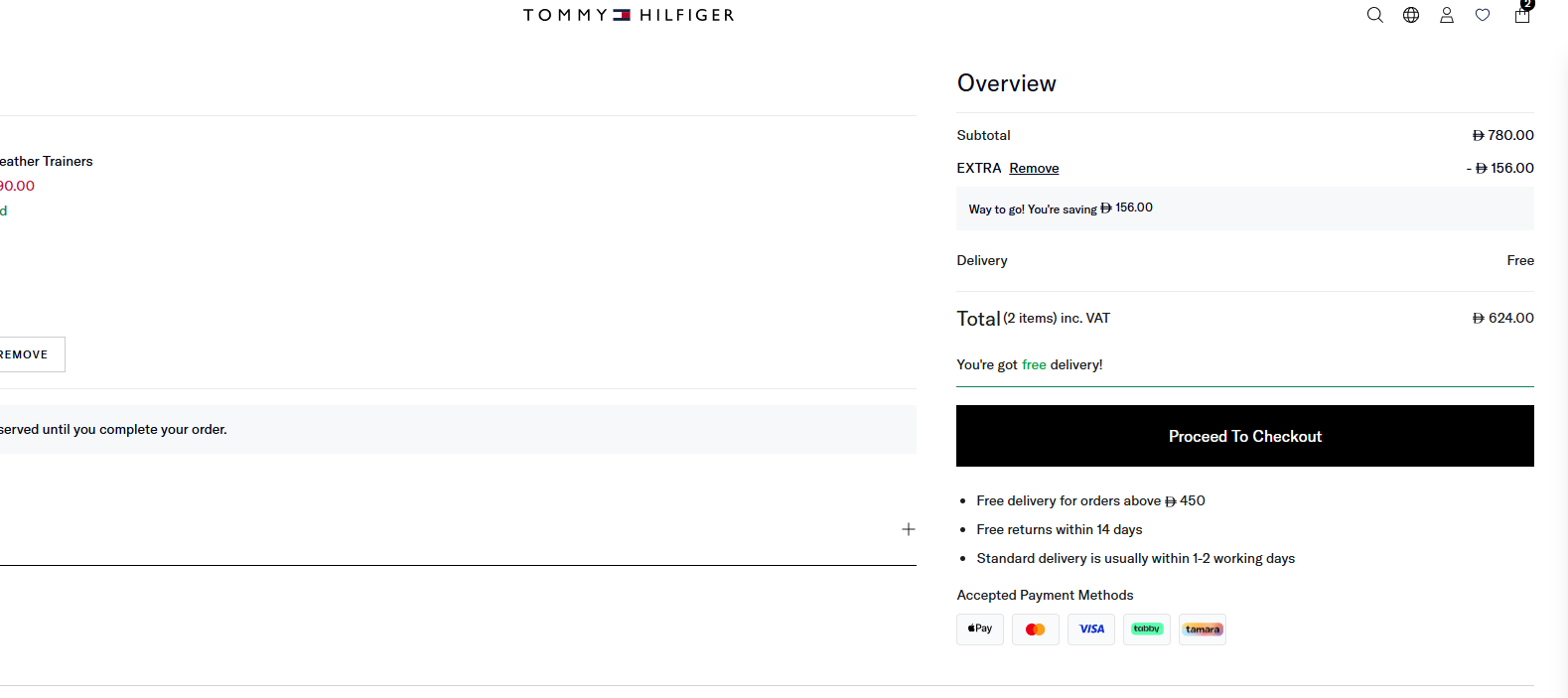
Task: Click the Subtotal label
Action: pyautogui.click(x=983, y=135)
